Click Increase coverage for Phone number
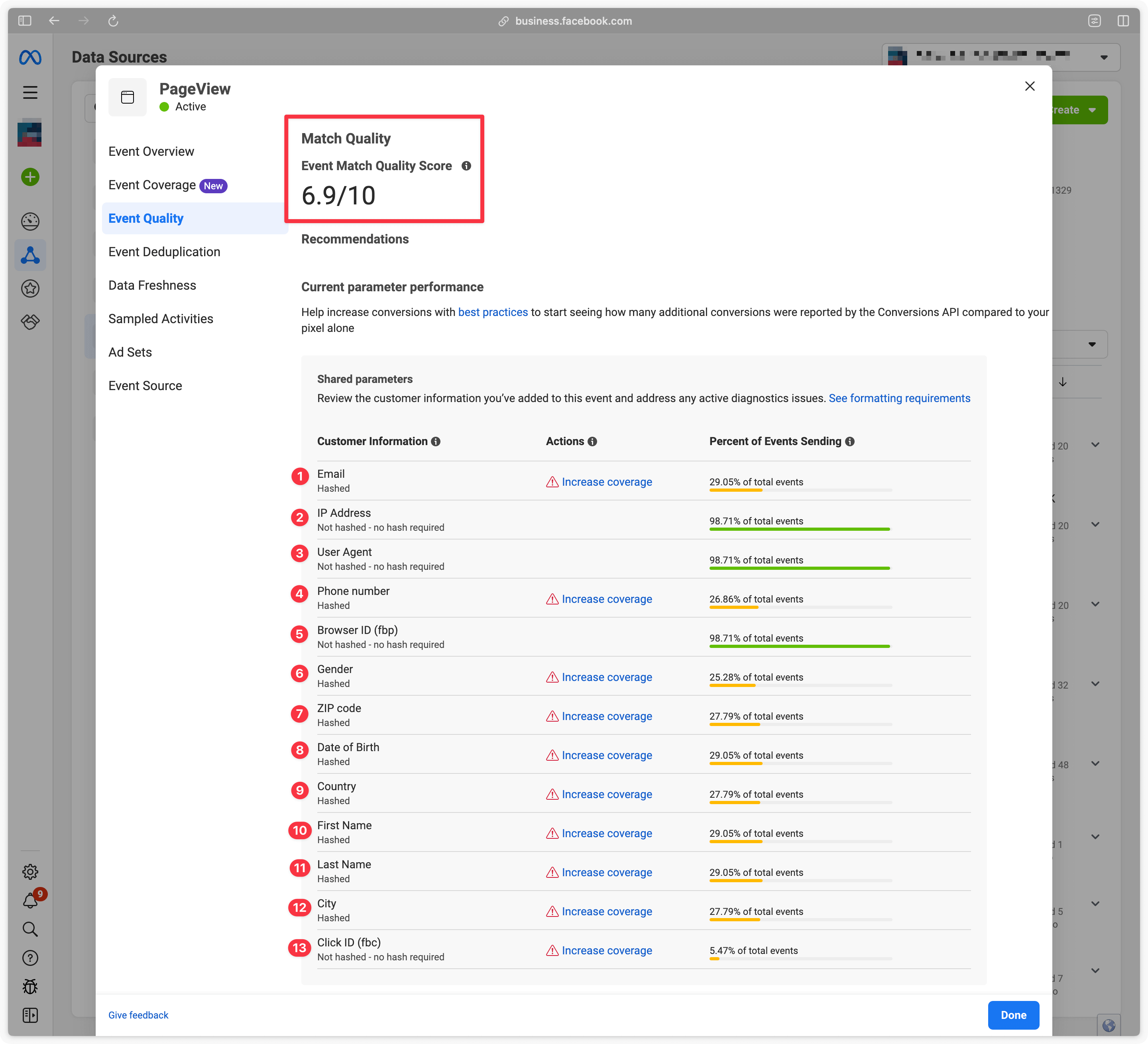The width and height of the screenshot is (1148, 1044). coord(606,599)
